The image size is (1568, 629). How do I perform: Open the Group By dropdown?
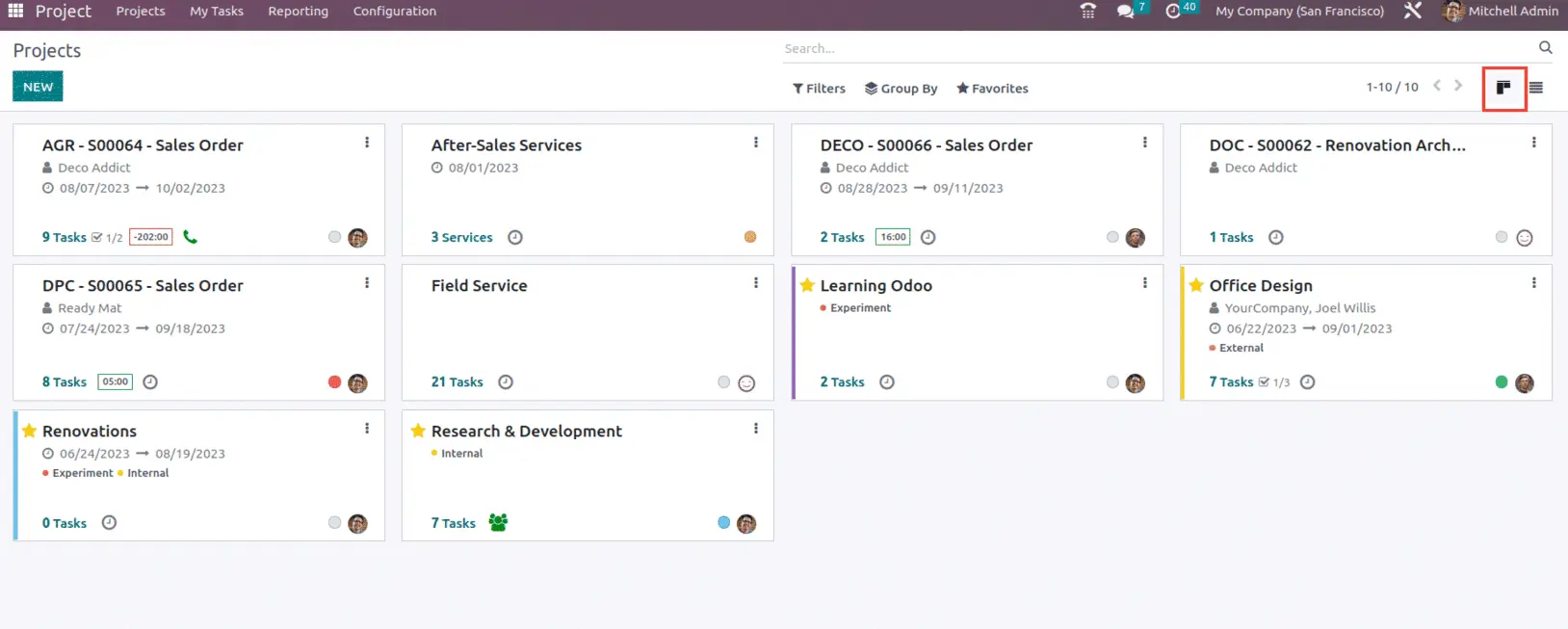pos(901,89)
